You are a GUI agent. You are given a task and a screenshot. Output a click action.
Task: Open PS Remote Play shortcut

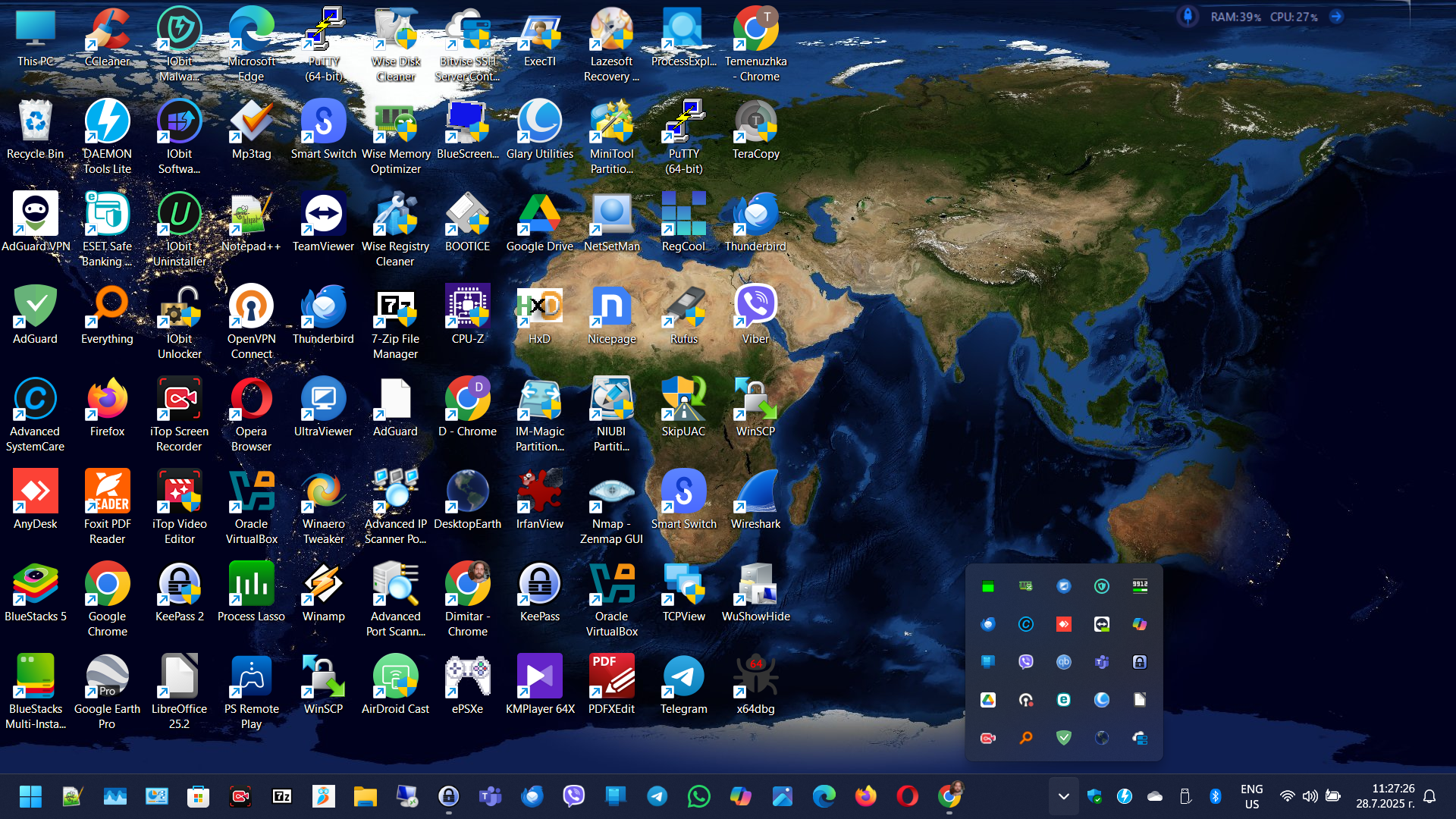pyautogui.click(x=251, y=693)
